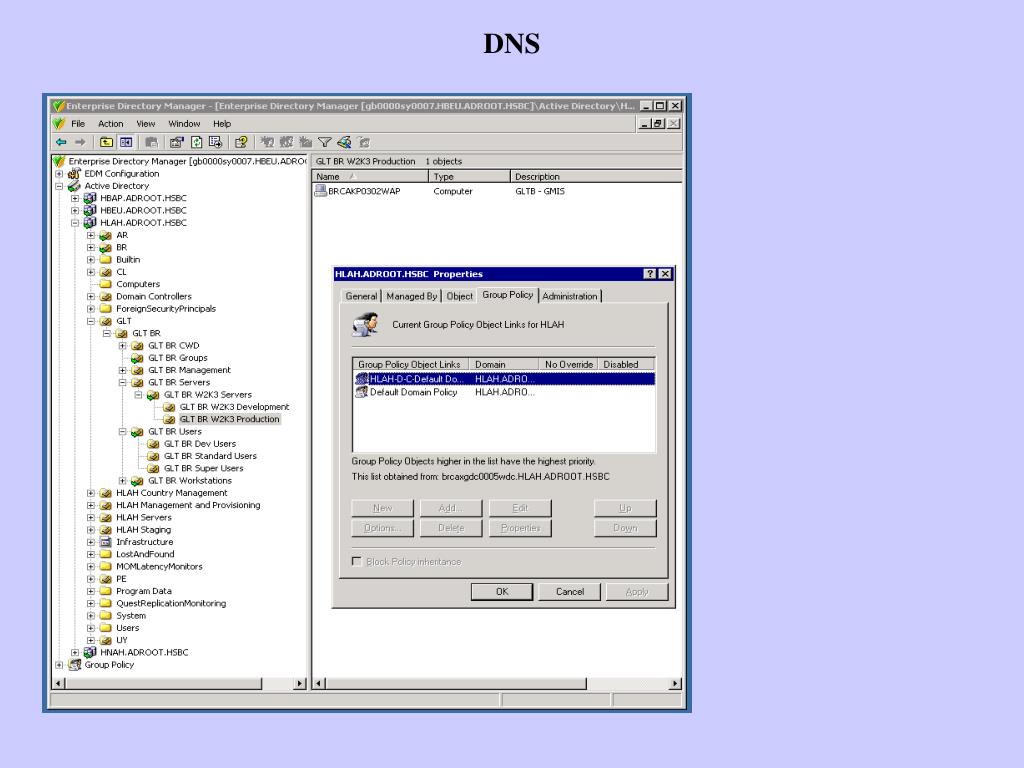Click the Active Directory node icon

pos(74,186)
